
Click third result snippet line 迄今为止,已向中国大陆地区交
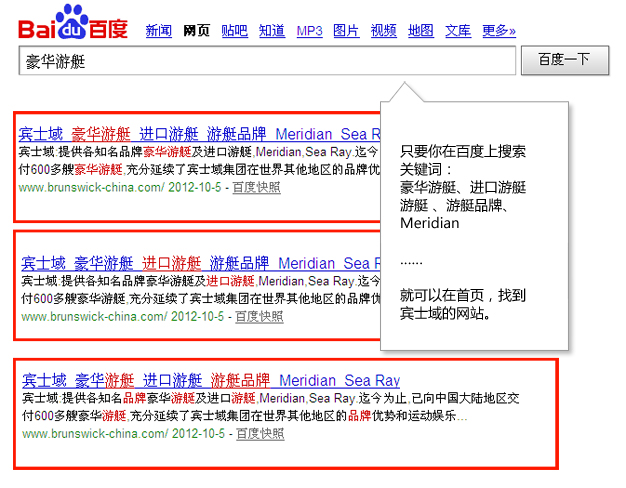click(439, 398)
